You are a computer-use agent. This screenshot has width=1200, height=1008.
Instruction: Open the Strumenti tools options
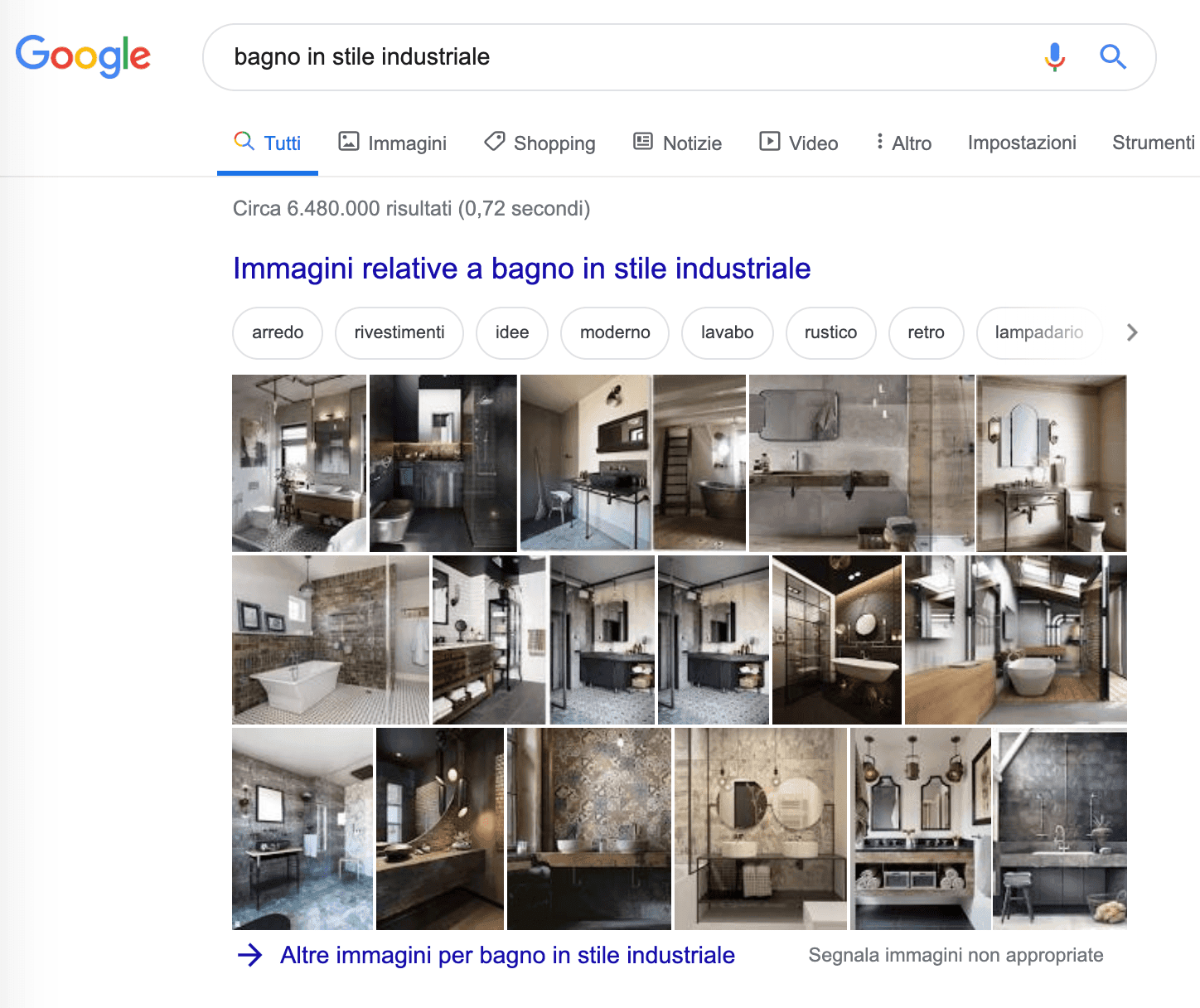[x=1154, y=143]
